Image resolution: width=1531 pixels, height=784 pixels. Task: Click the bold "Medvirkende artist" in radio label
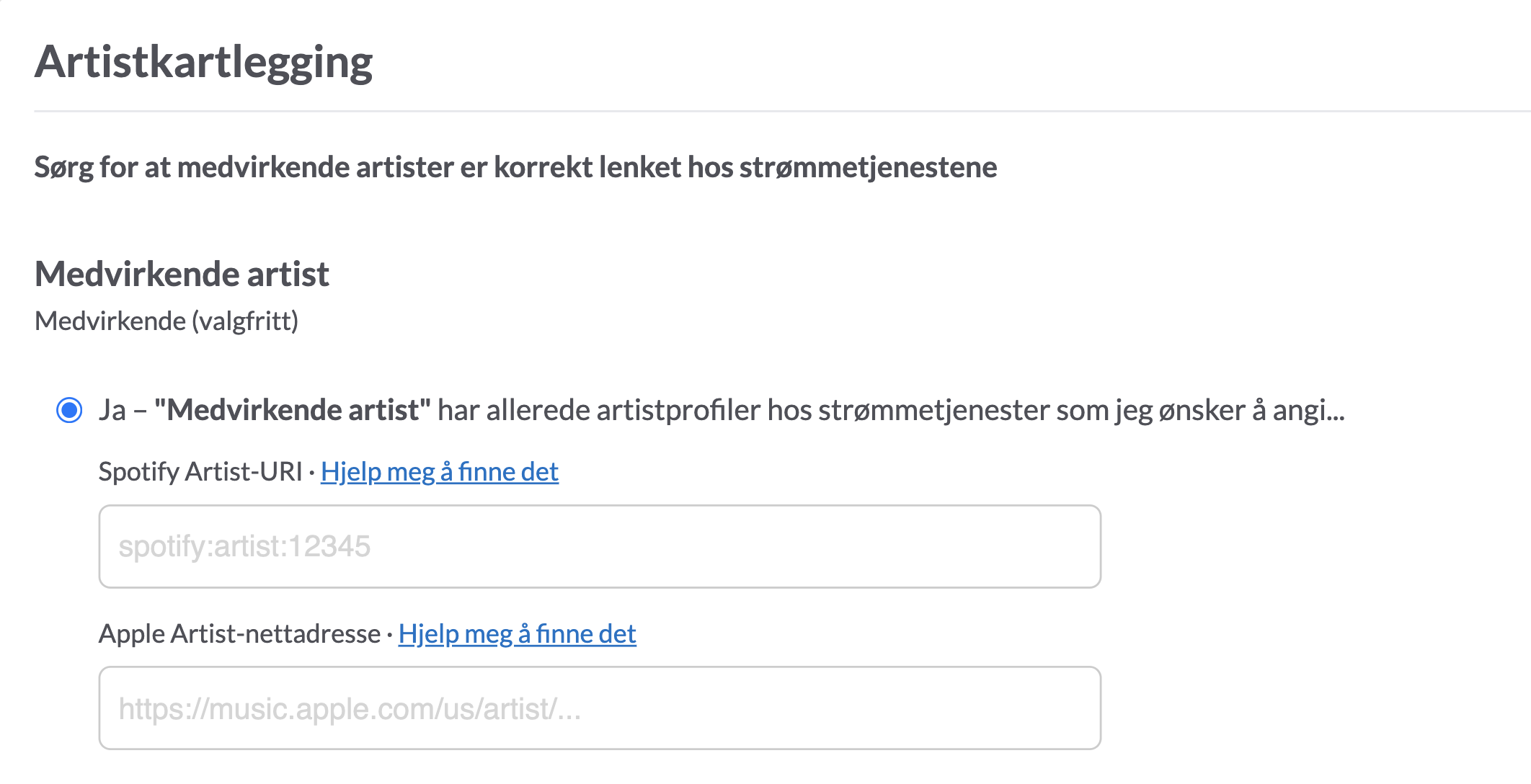293,410
